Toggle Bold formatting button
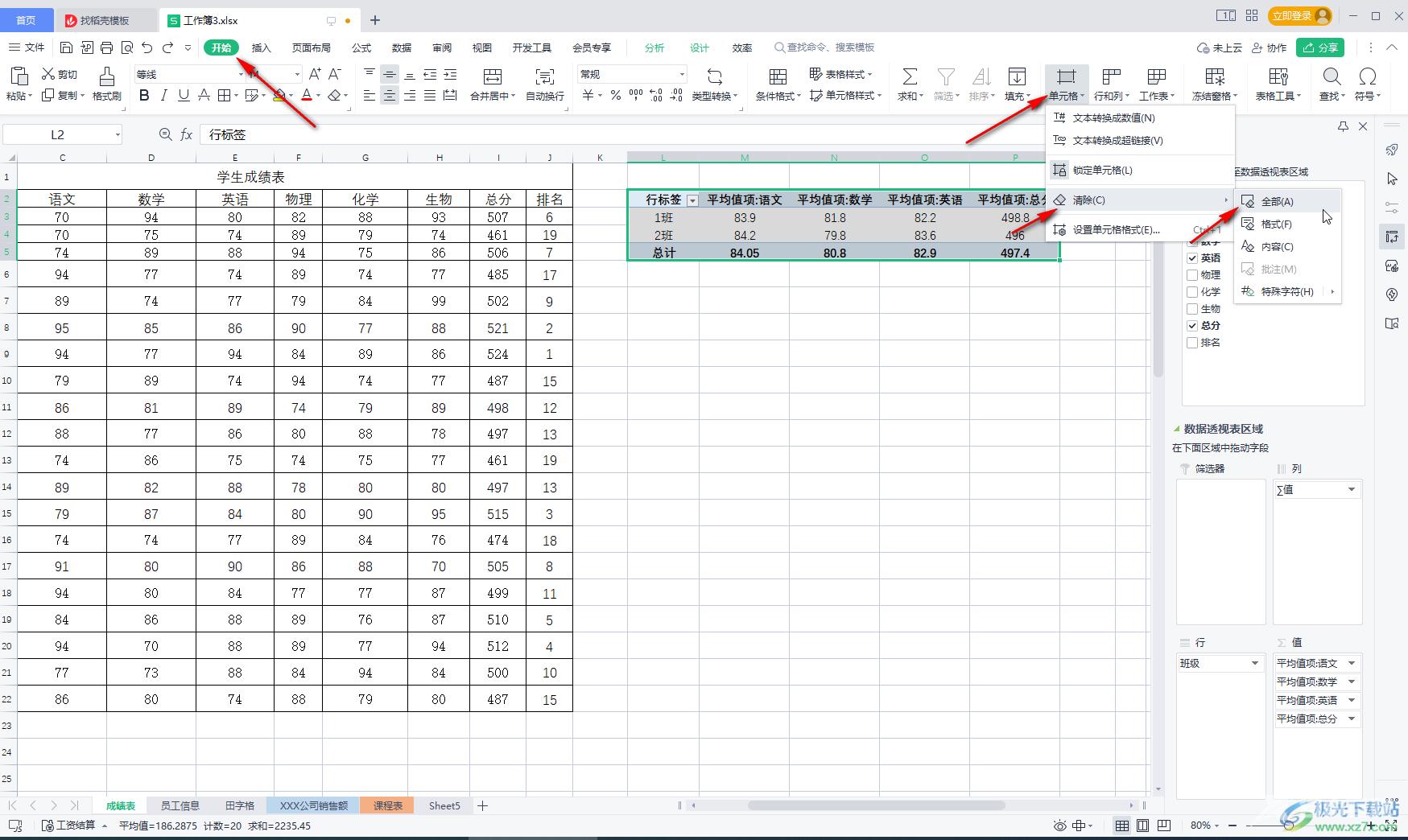 click(x=144, y=96)
